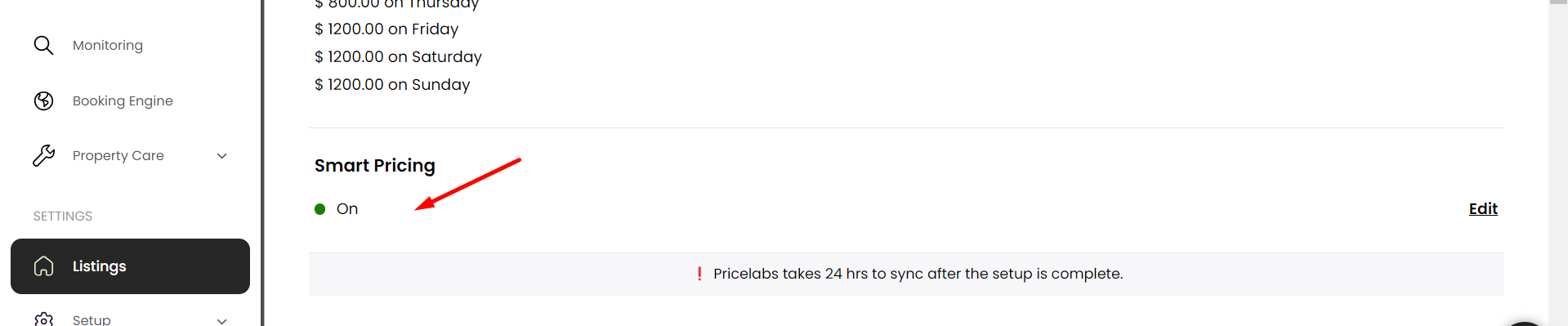Click the Booking Engine globe icon
Viewport: 1568px width, 326px height.
pyautogui.click(x=43, y=100)
